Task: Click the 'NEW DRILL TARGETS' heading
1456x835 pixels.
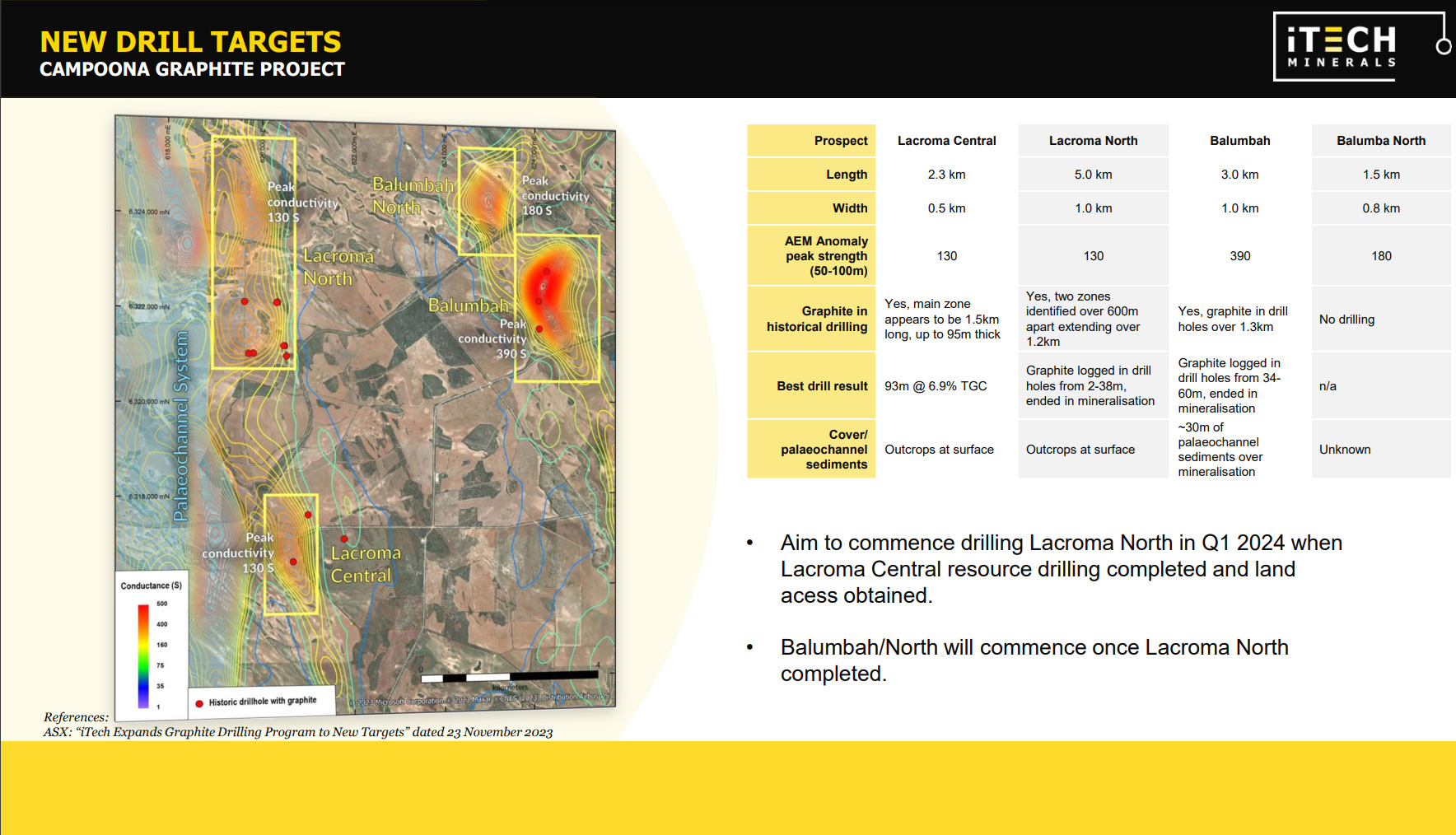Action: (x=190, y=41)
